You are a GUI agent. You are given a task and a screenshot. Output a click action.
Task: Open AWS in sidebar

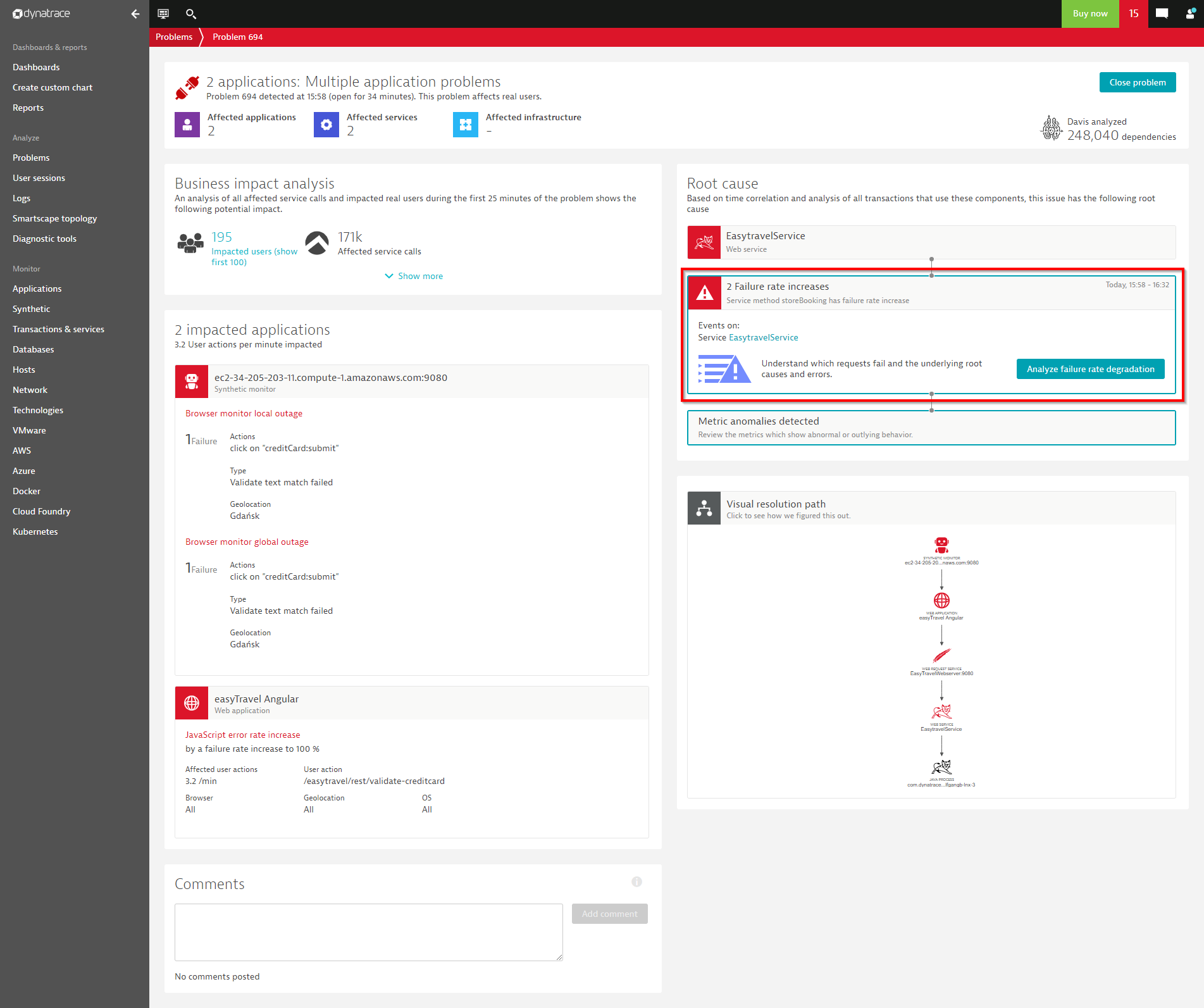[22, 451]
